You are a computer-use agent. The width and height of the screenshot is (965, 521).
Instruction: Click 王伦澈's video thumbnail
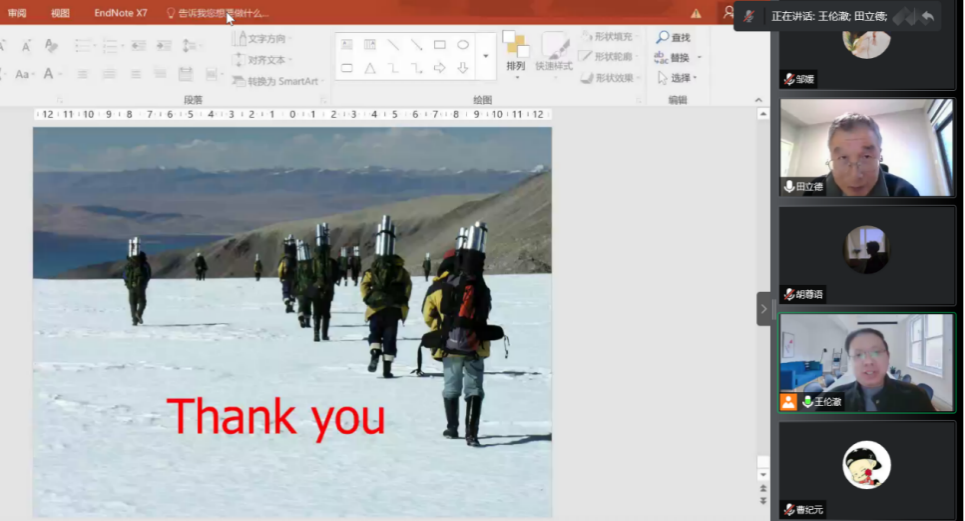tap(867, 363)
